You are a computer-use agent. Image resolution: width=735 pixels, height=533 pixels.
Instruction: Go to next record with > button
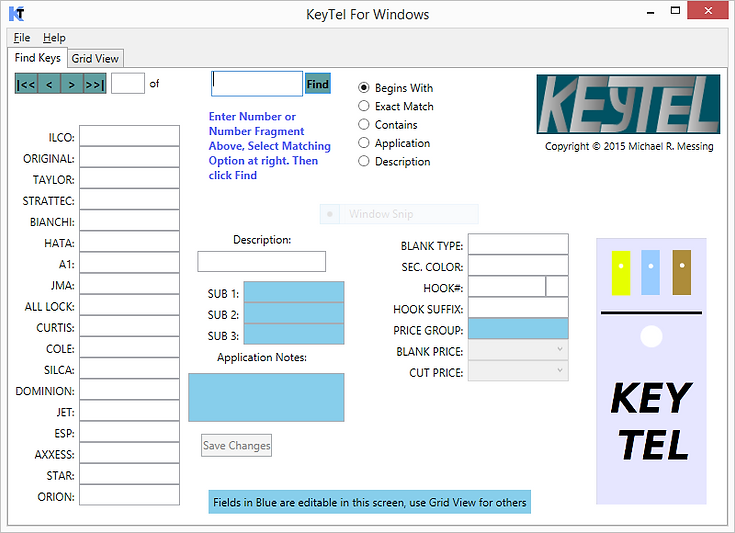tap(72, 84)
